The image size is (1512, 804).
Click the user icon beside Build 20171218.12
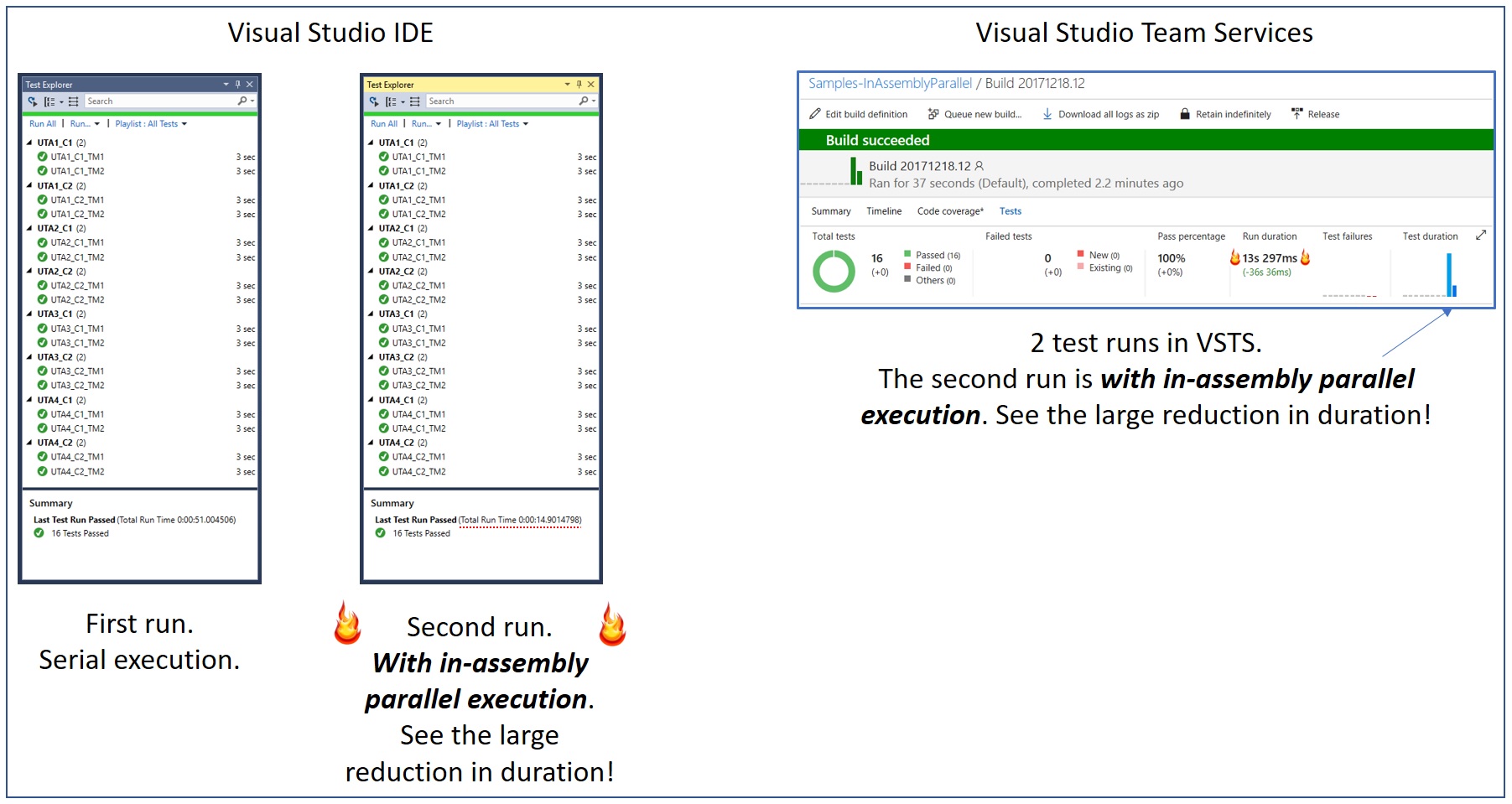tap(979, 166)
